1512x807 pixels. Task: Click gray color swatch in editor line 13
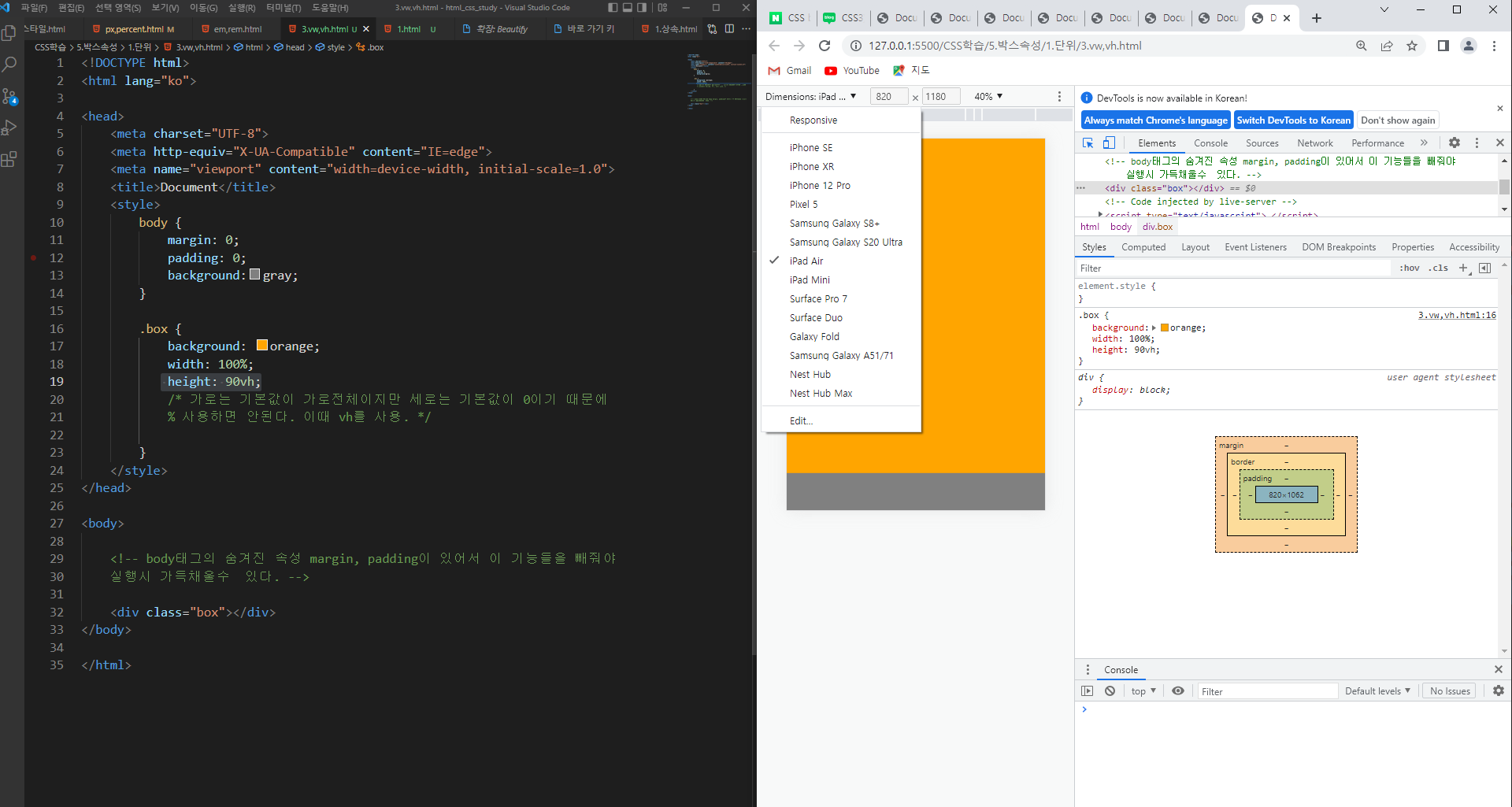254,275
